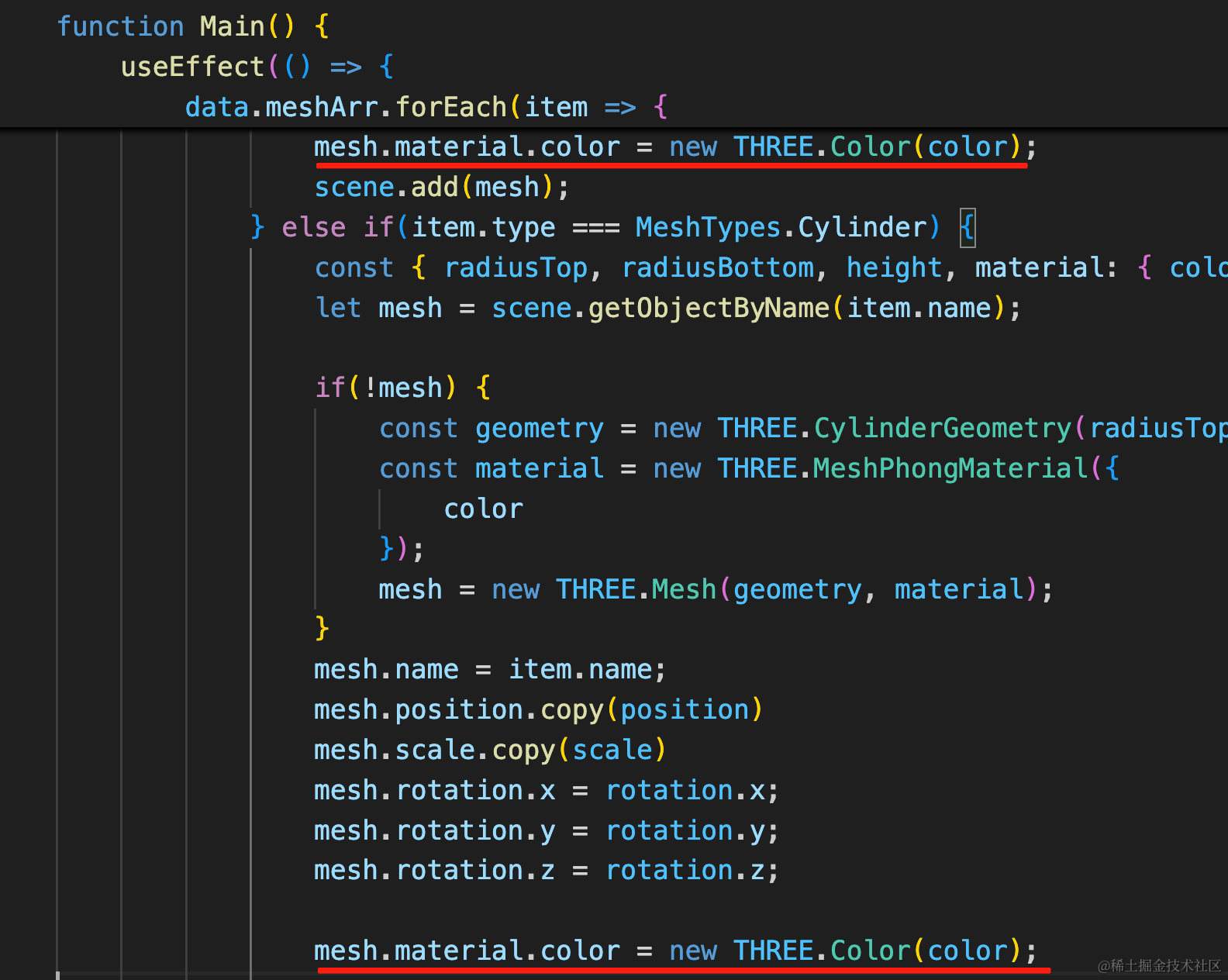The image size is (1228, 980).
Task: Click the 'mesh.name = item.name;' line
Action: (x=490, y=670)
